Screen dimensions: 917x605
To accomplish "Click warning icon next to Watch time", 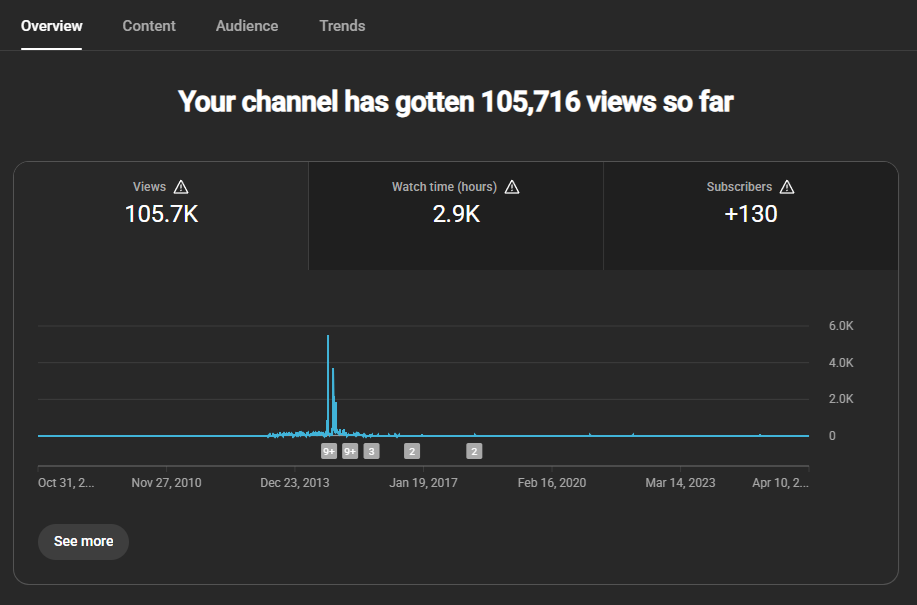I will (512, 187).
